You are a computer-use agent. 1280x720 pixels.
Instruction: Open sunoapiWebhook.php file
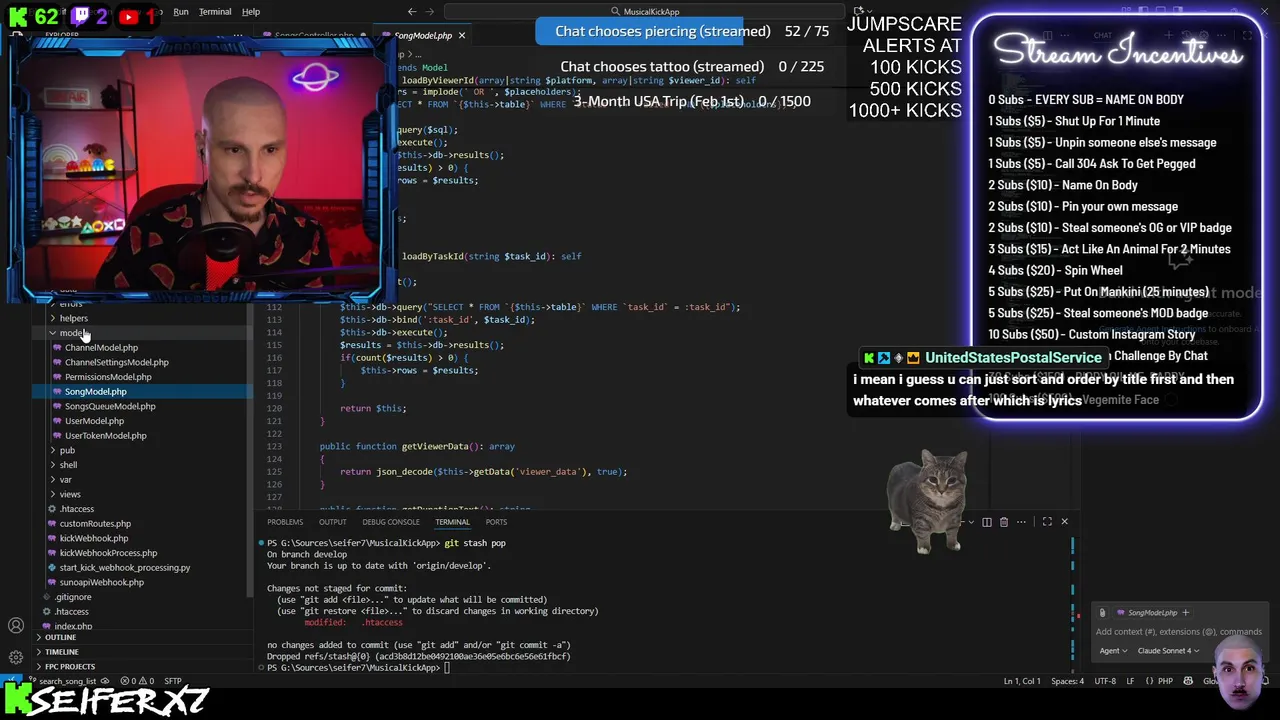point(101,582)
